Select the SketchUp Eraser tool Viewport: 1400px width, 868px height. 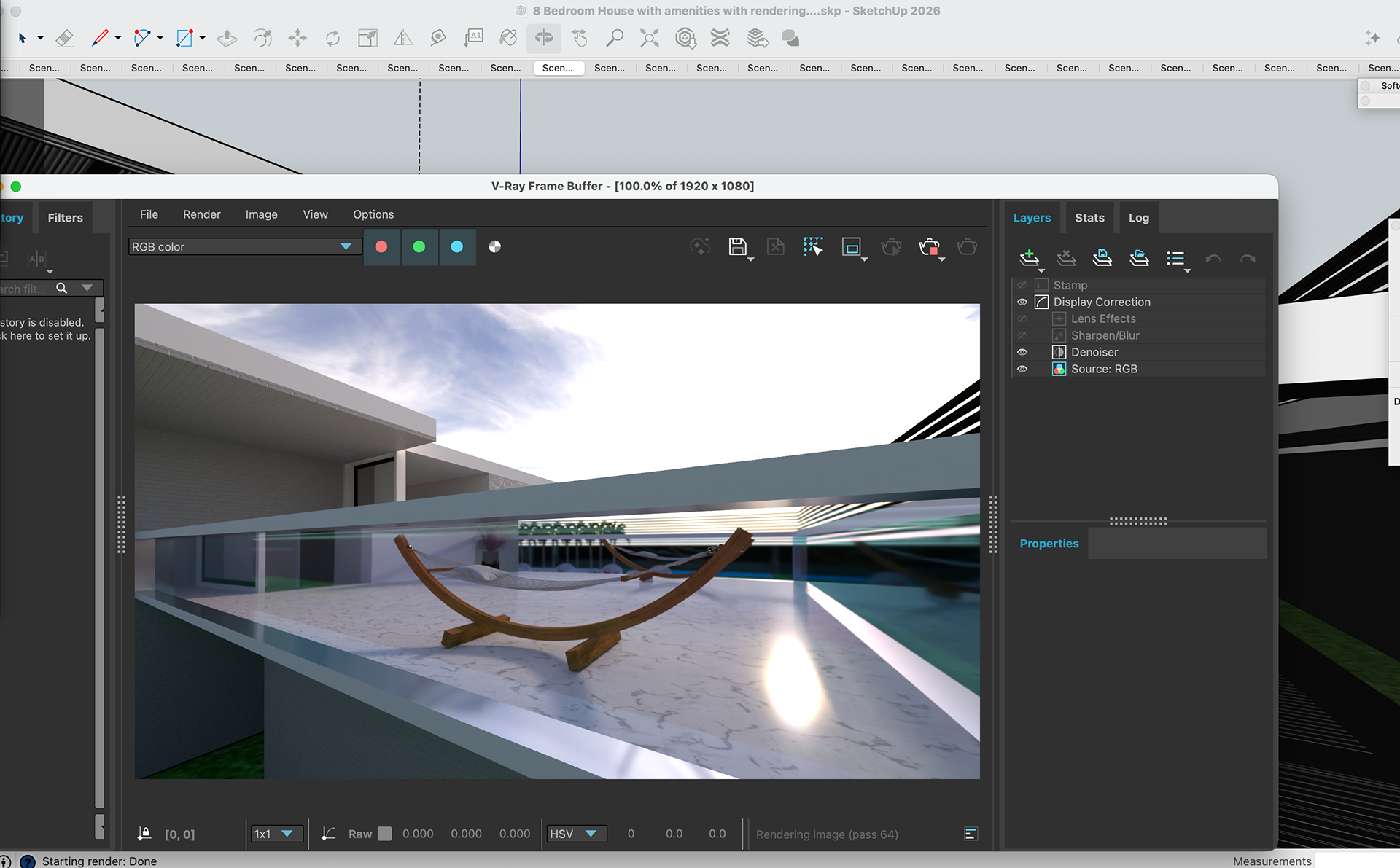click(64, 38)
